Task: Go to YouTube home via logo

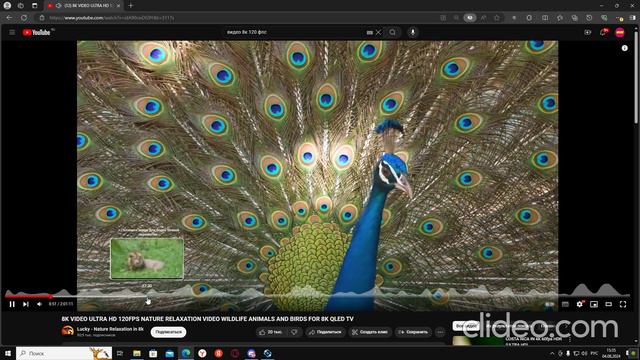Action: pyautogui.click(x=37, y=32)
